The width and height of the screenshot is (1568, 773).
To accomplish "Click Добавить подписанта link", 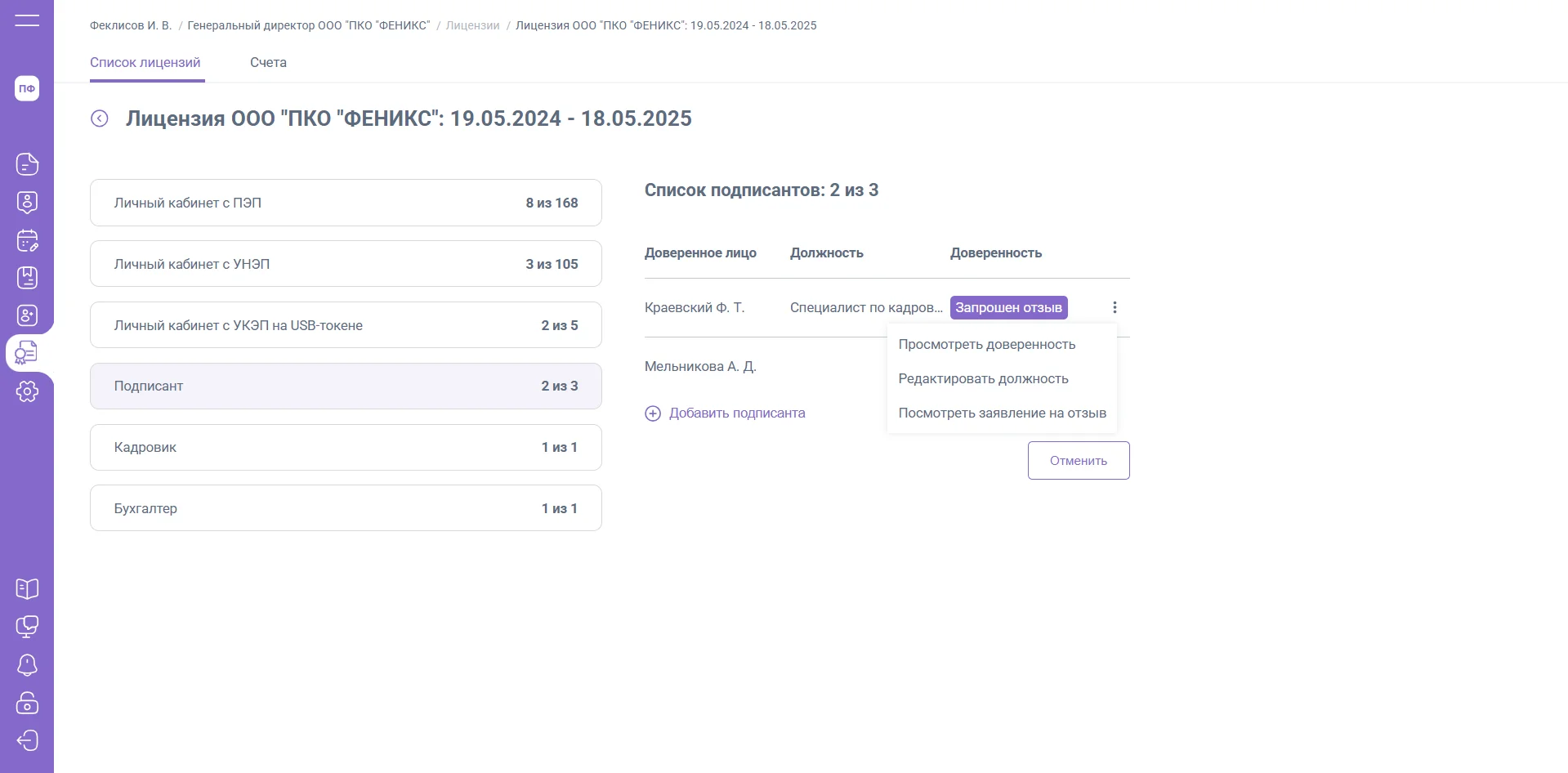I will 736,413.
